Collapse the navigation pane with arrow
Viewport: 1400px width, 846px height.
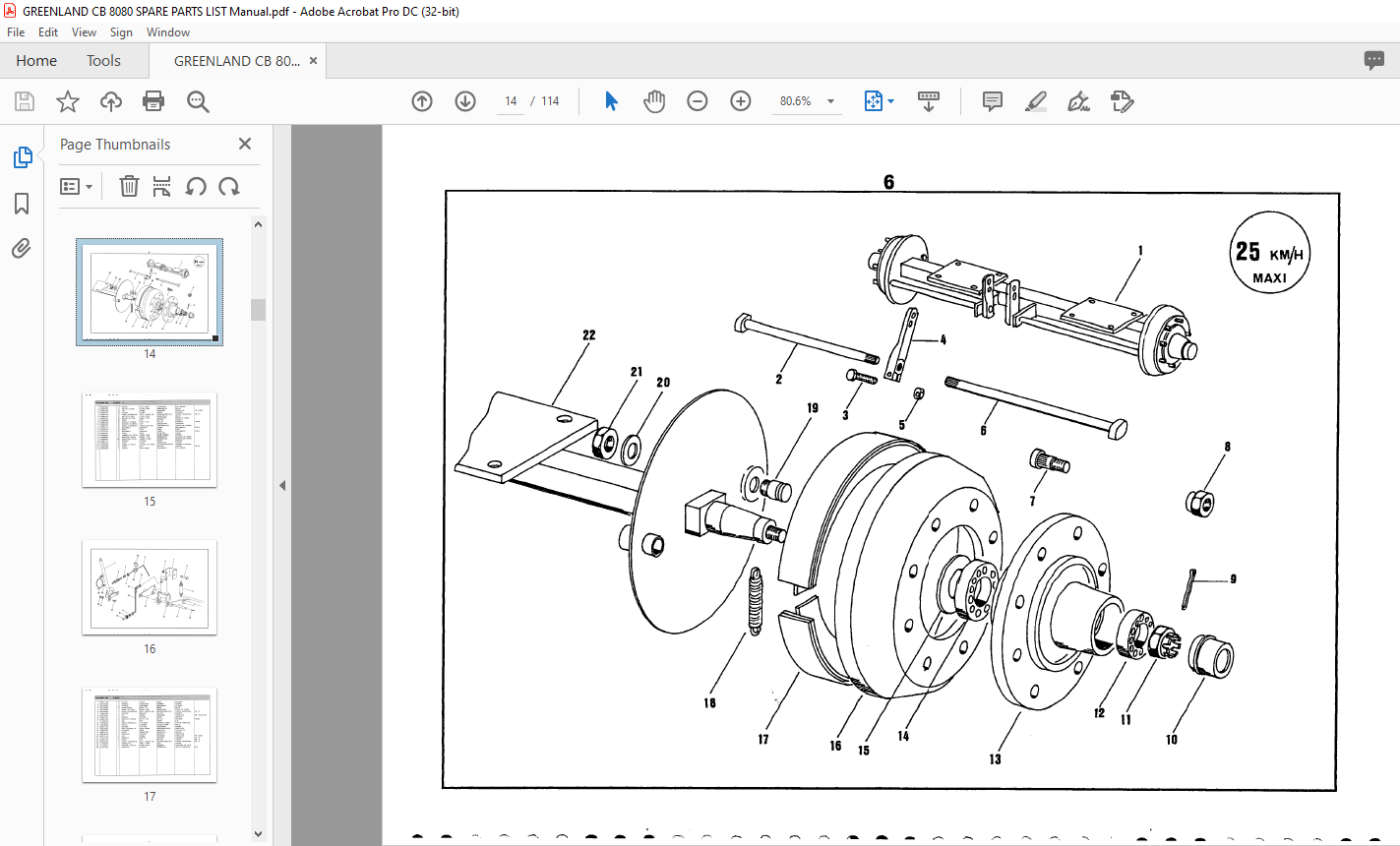coord(282,485)
